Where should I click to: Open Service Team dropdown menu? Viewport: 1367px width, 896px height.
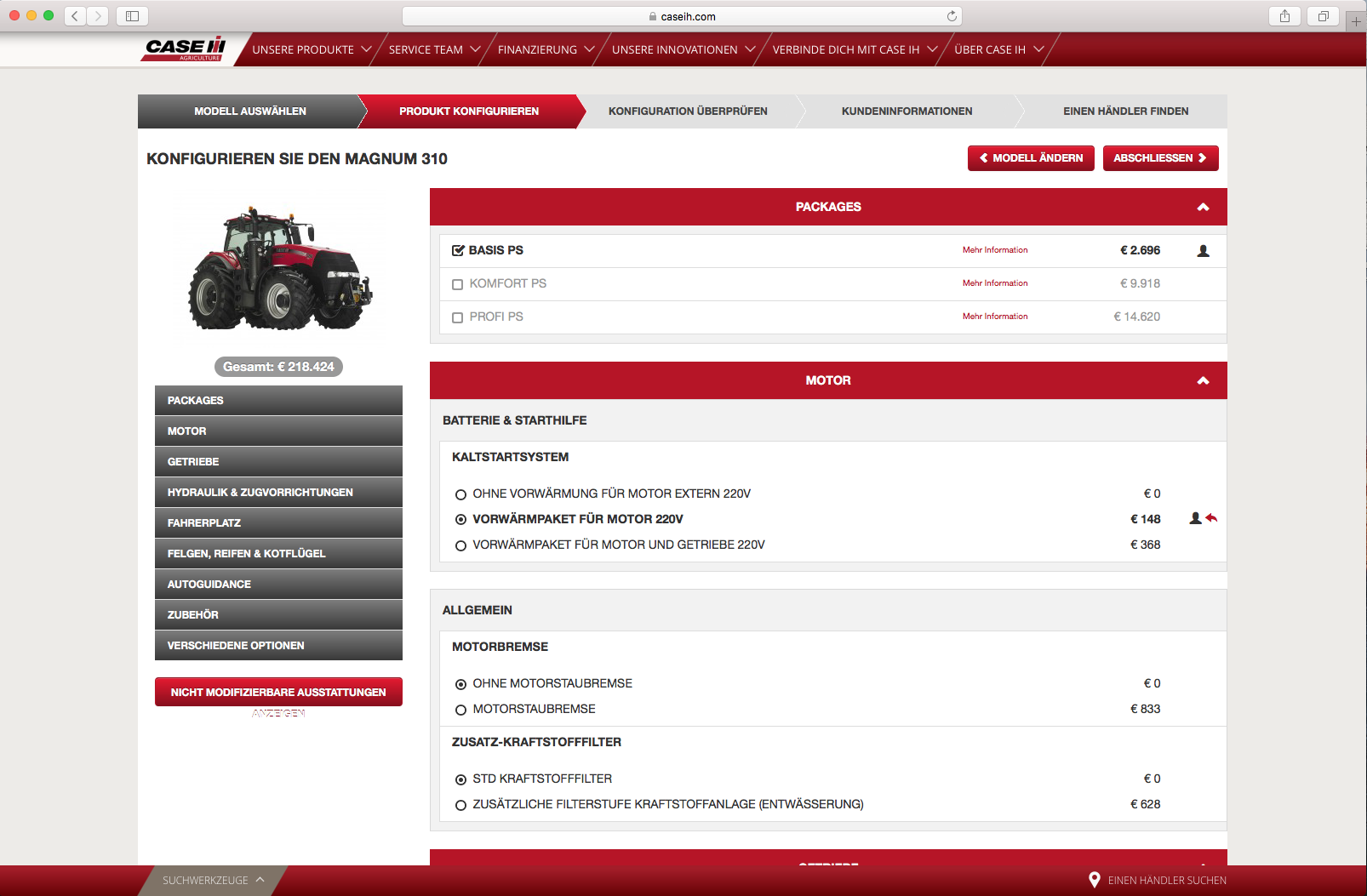click(434, 49)
